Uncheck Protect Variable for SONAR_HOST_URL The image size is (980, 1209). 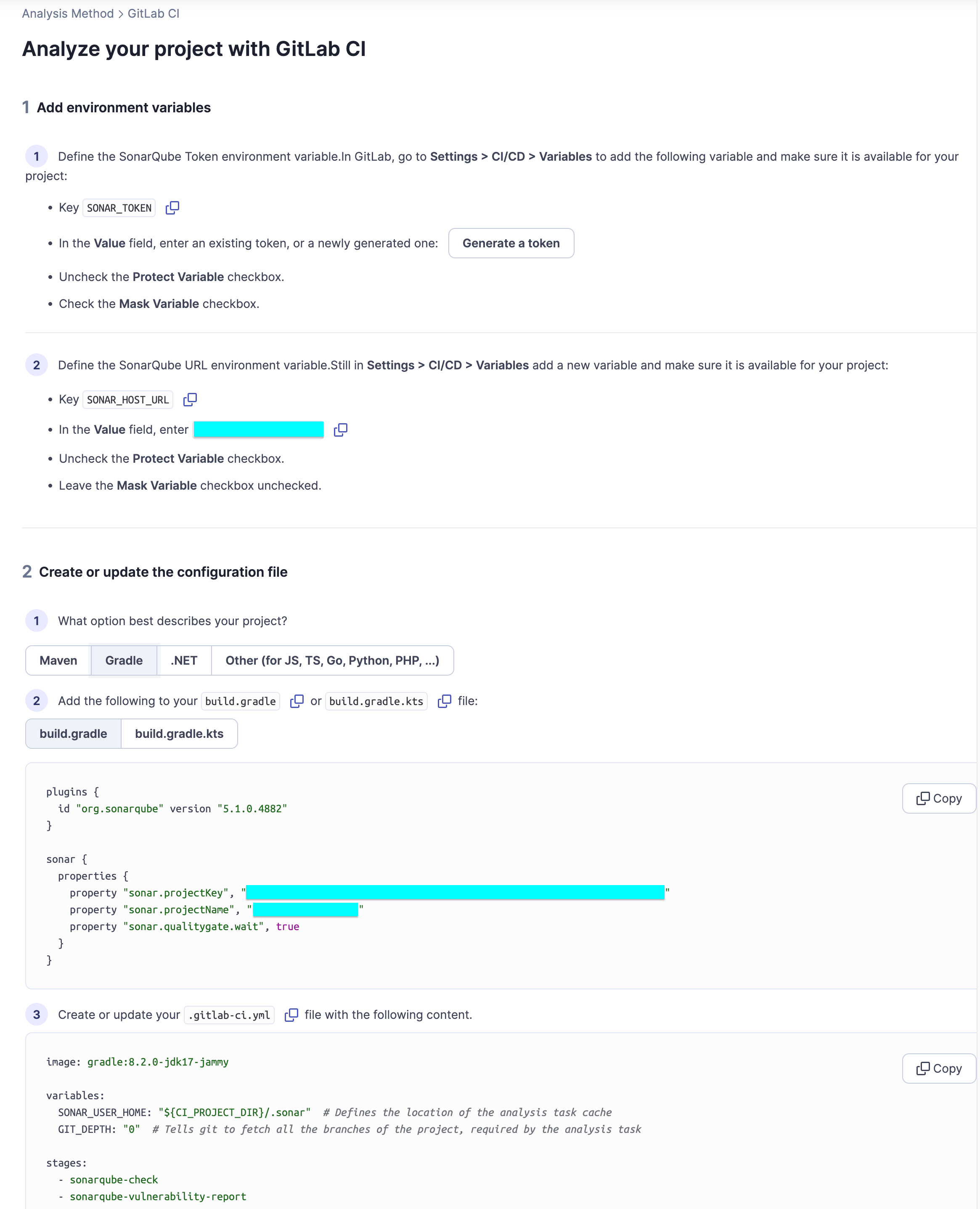171,458
